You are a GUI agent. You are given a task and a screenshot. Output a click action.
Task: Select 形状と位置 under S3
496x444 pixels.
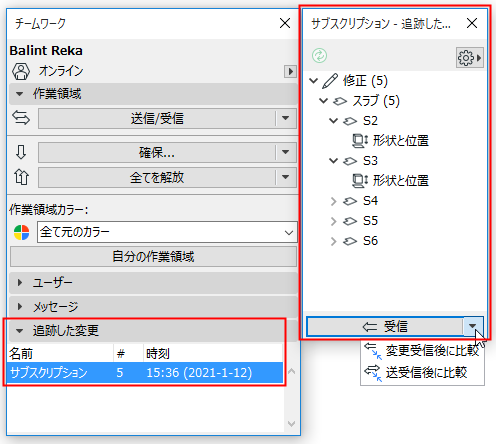click(401, 181)
